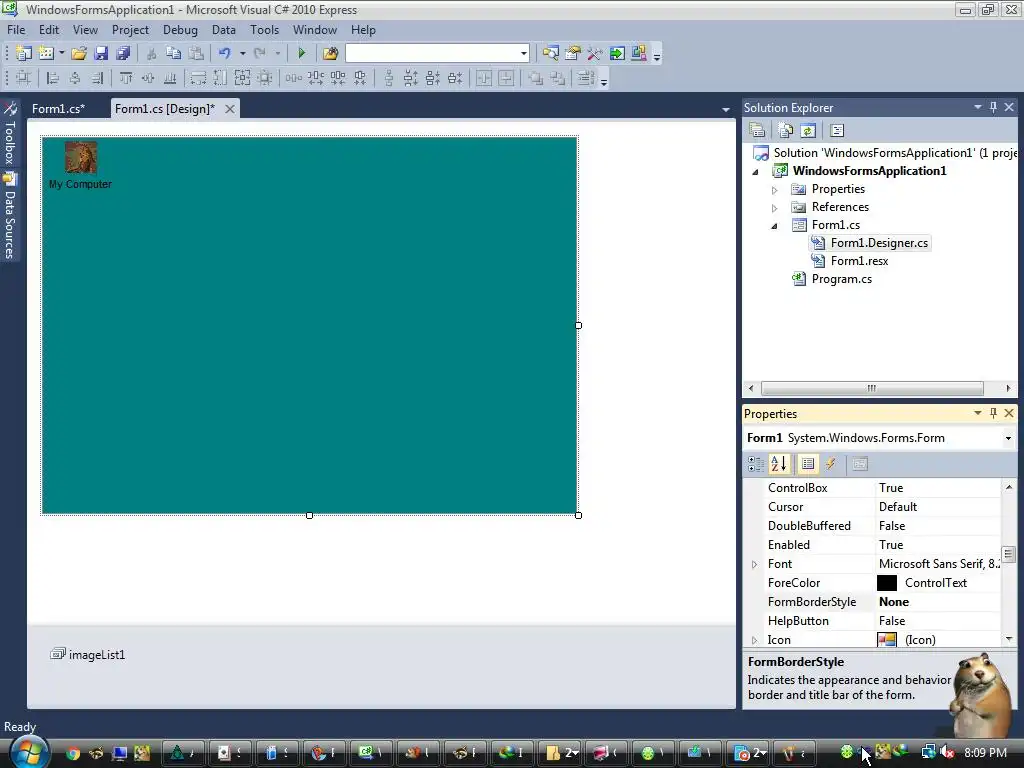Click the Events lightning bolt icon
Image resolution: width=1024 pixels, height=768 pixels.
click(831, 464)
